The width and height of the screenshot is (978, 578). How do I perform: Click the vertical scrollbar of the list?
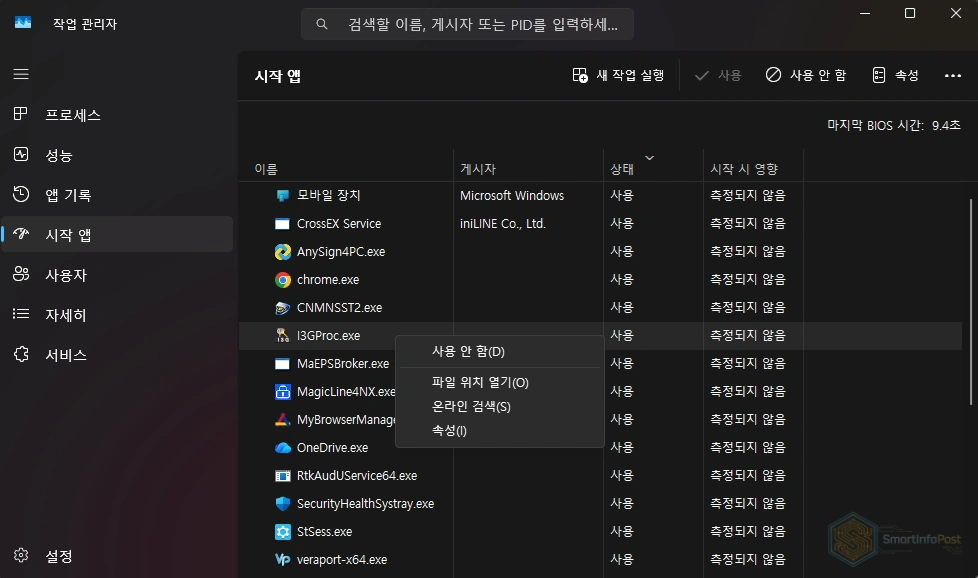[x=971, y=301]
